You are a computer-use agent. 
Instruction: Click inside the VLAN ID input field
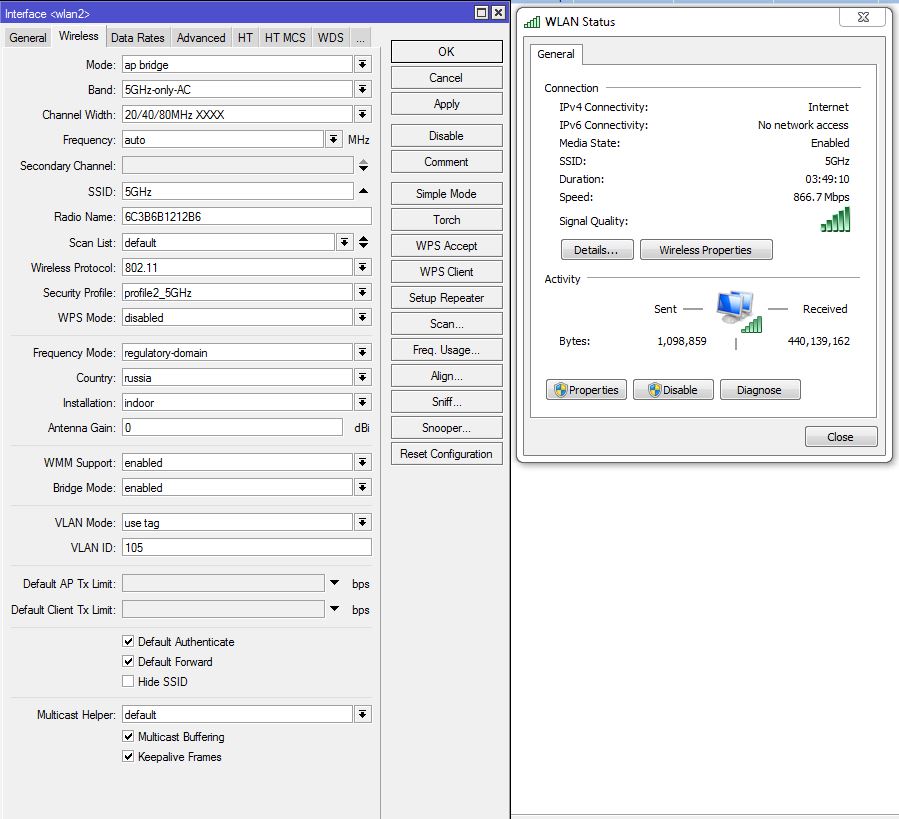[x=245, y=546]
